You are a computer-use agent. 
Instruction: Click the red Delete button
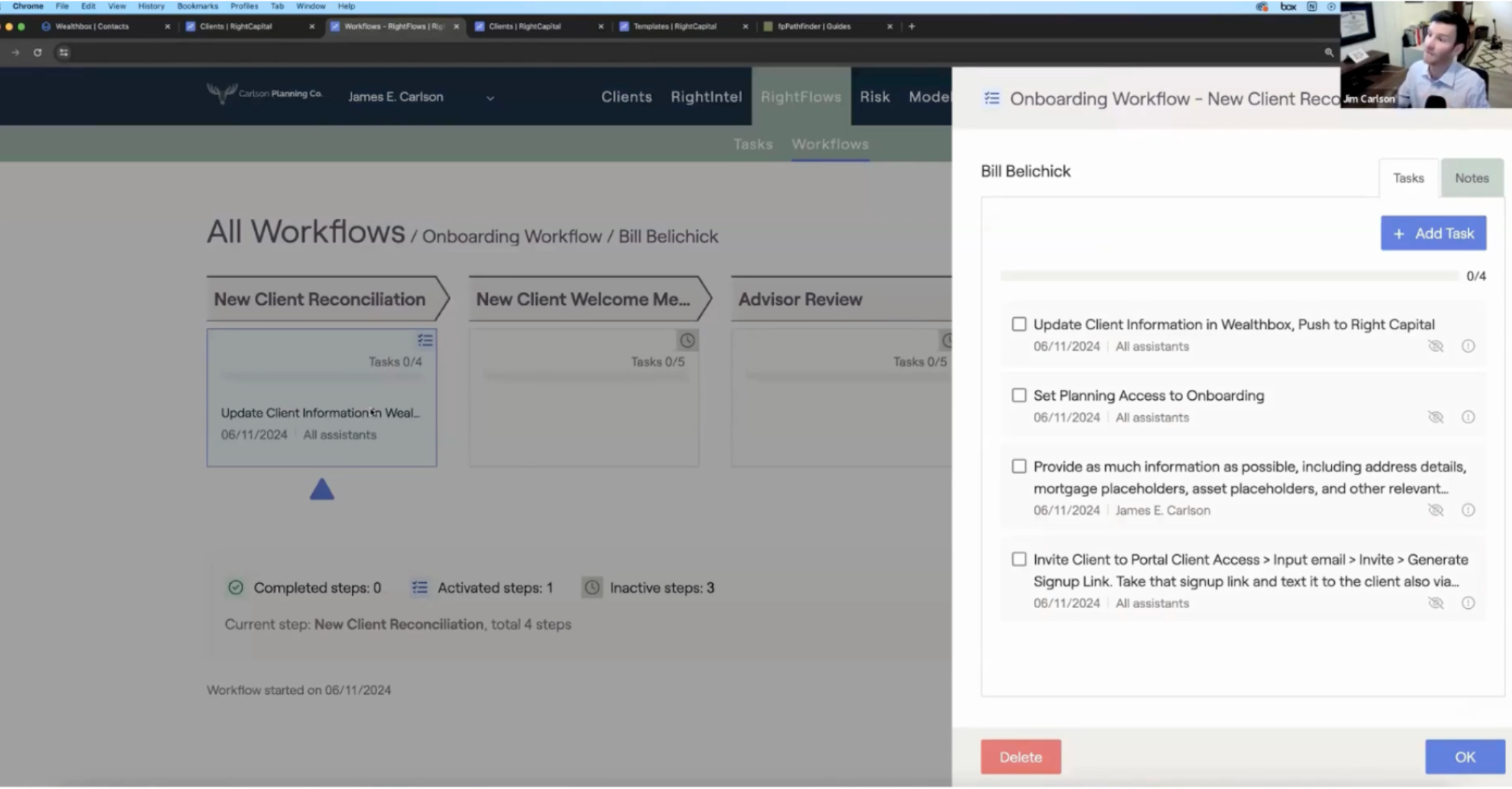pyautogui.click(x=1020, y=757)
